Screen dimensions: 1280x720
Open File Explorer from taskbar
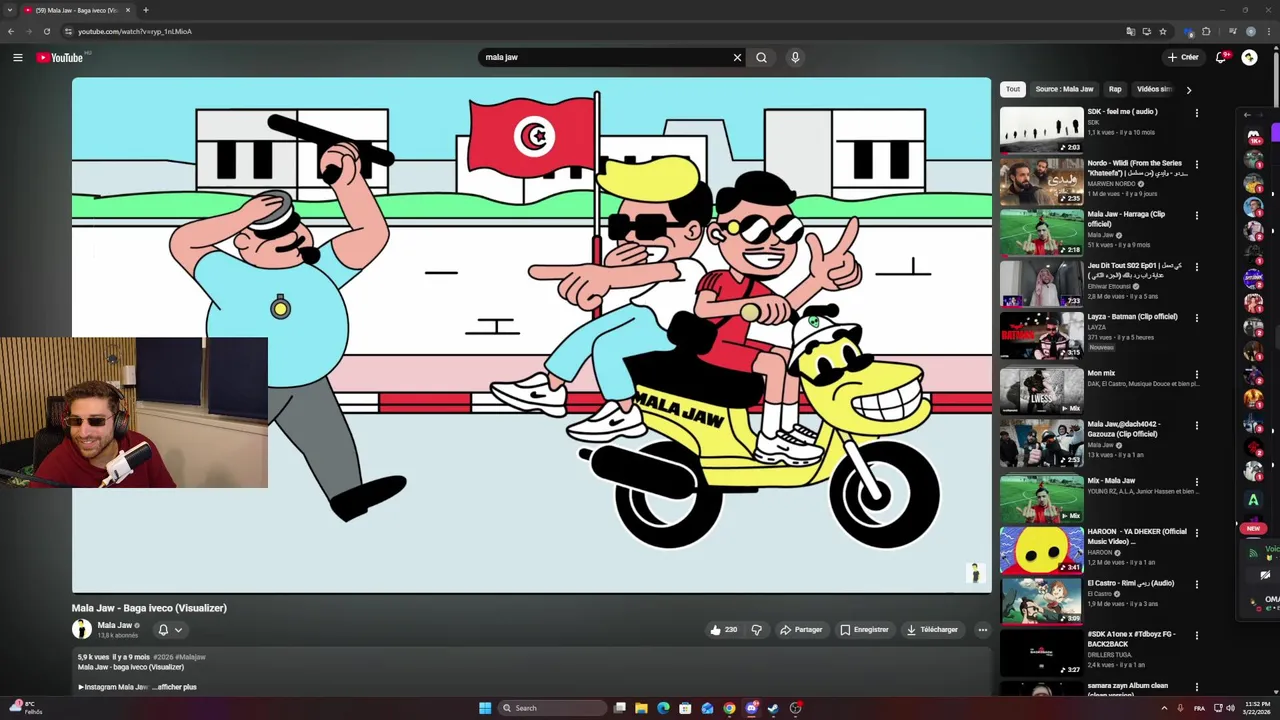tap(641, 708)
